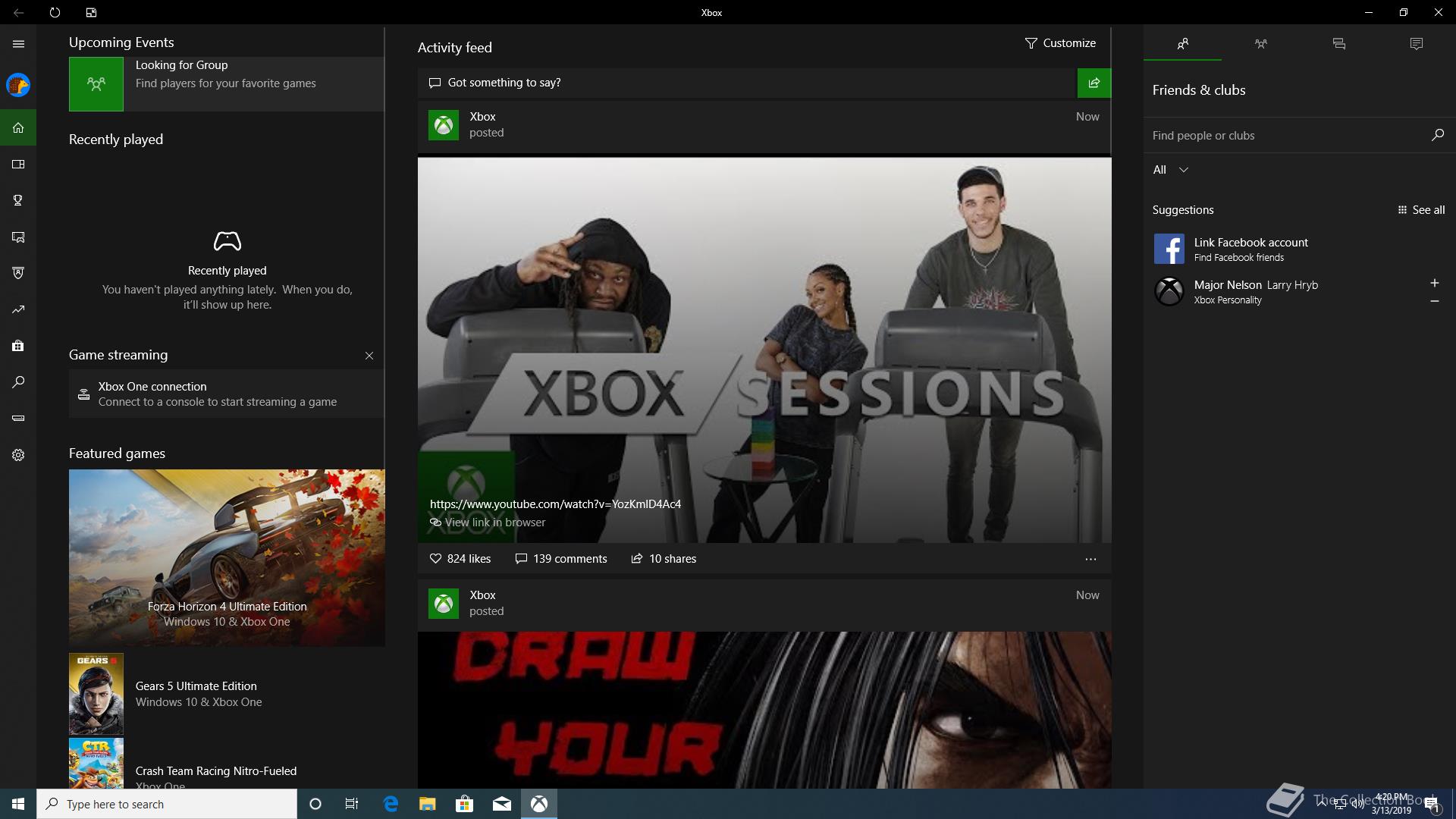Click See all suggestions
The width and height of the screenshot is (1456, 819).
(1421, 210)
